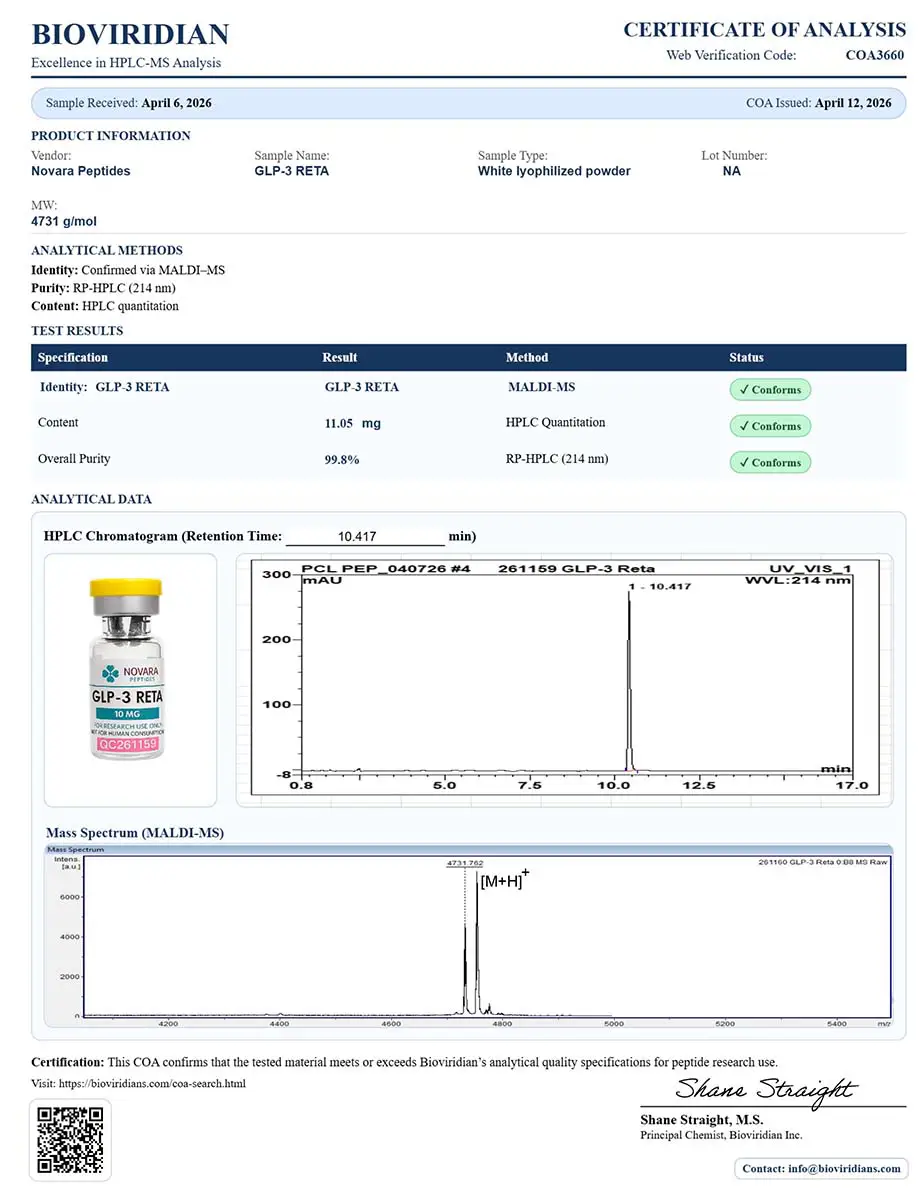Viewport: 922px width, 1200px height.
Task: Click the PCL PEP_040726 #4 chromatogram header
Action: click(386, 568)
